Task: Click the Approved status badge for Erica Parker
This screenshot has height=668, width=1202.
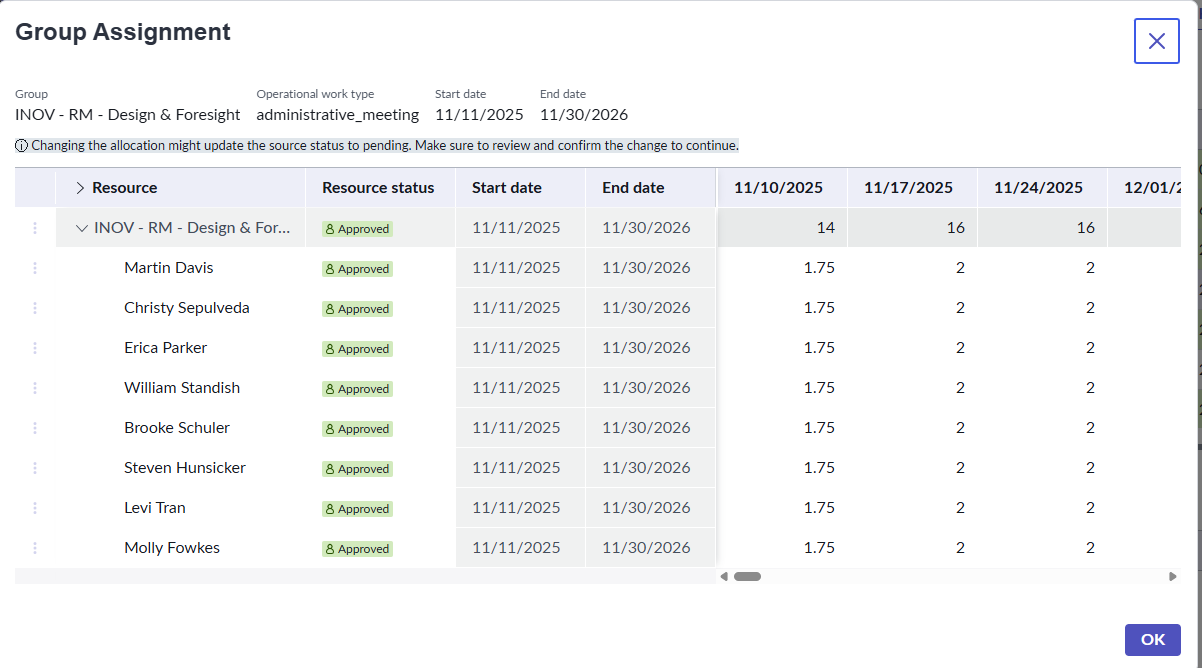Action: pos(357,349)
